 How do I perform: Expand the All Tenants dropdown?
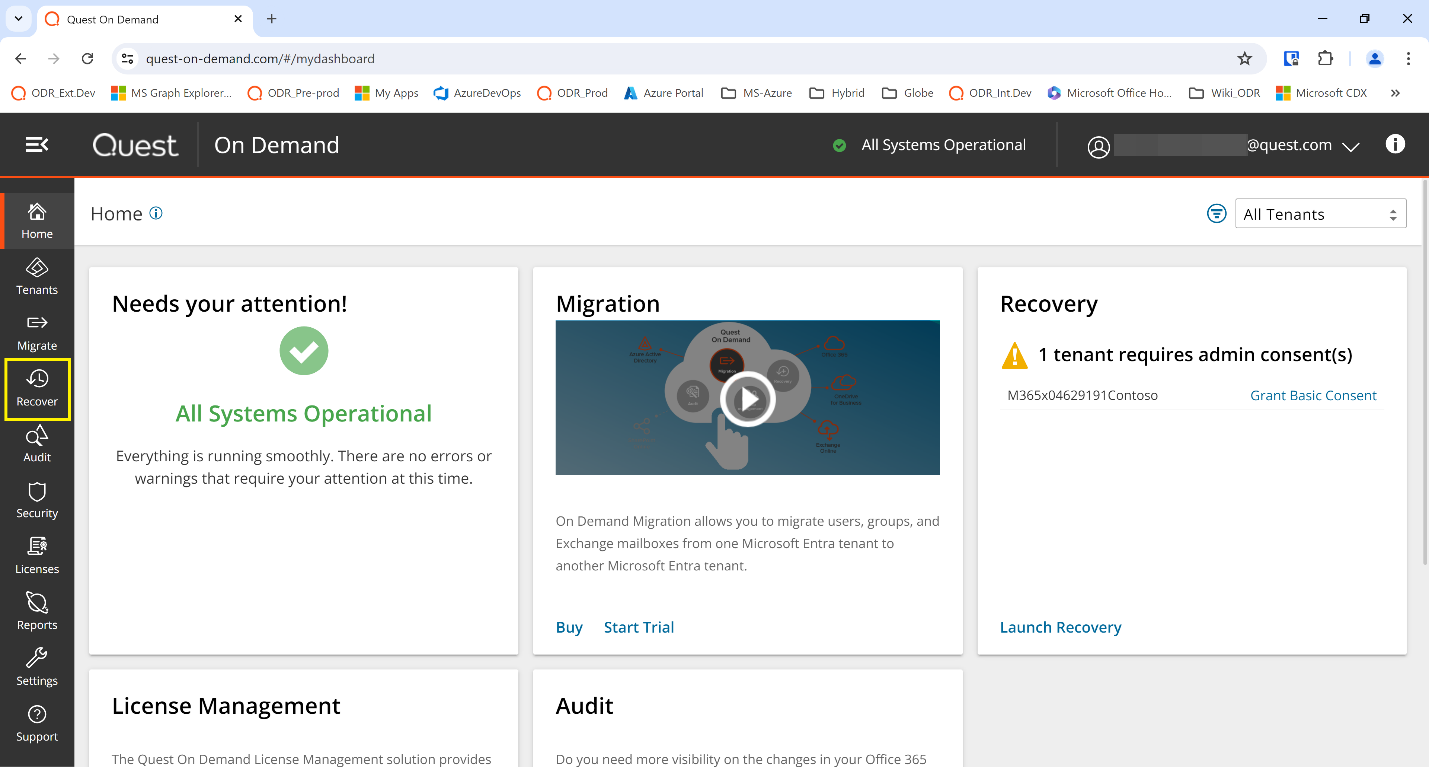click(x=1320, y=214)
